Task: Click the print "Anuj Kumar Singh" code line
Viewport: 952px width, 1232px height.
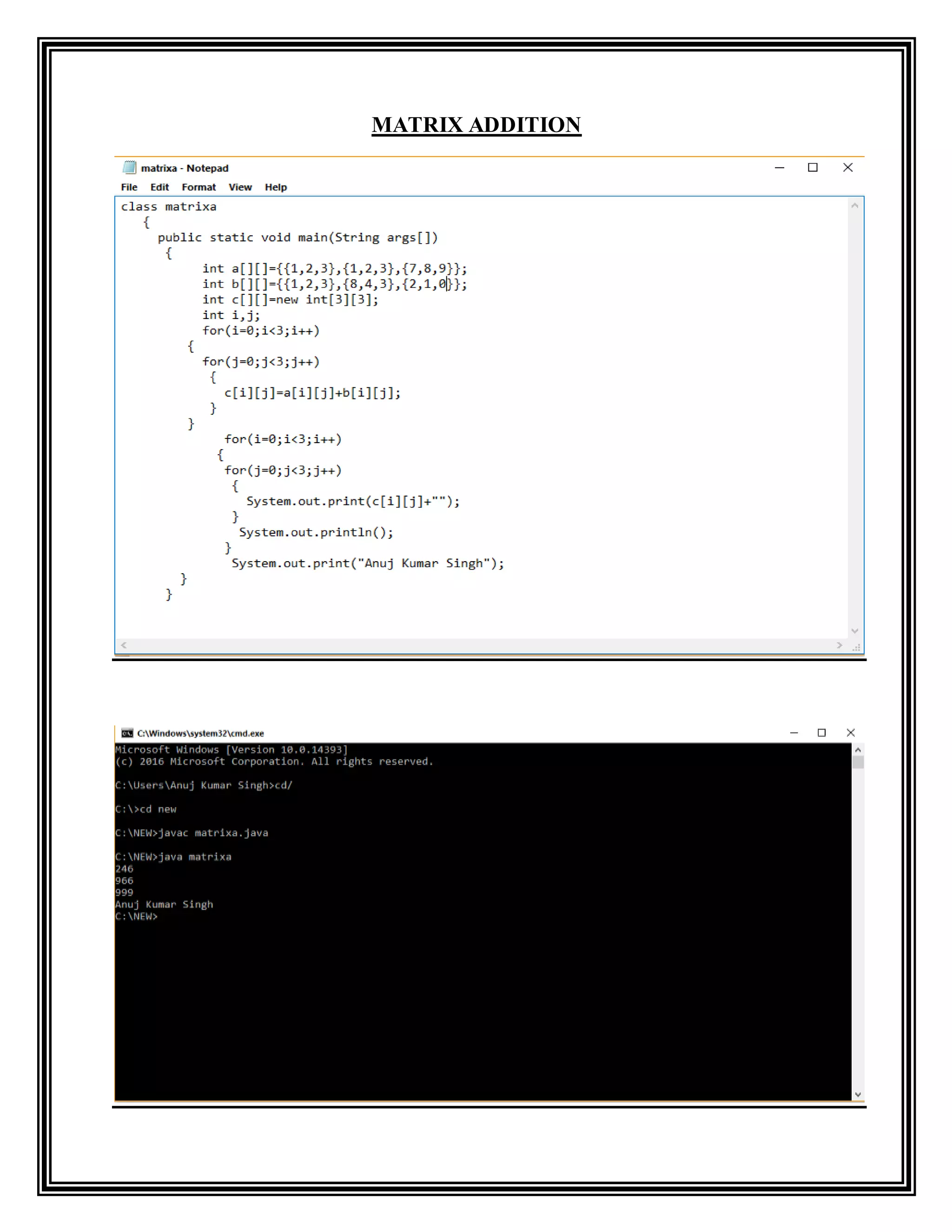Action: pos(368,563)
